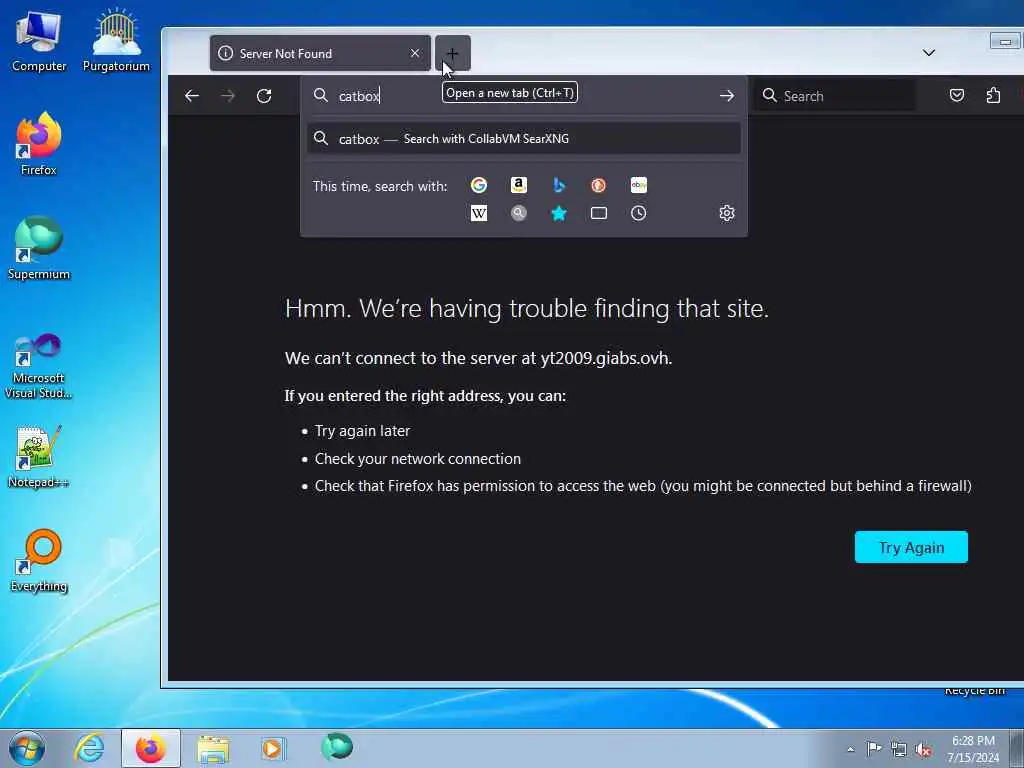
Task: Search history with the clock icon
Action: coord(639,213)
